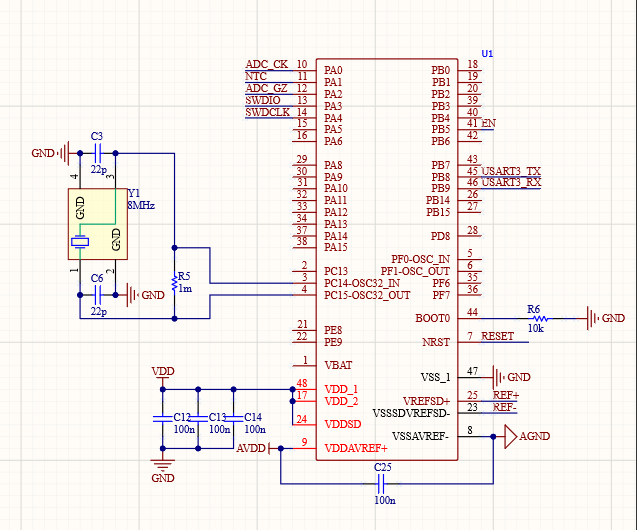Click the PC15-OSC32_OUT pin name
This screenshot has height=530, width=637.
(367, 295)
